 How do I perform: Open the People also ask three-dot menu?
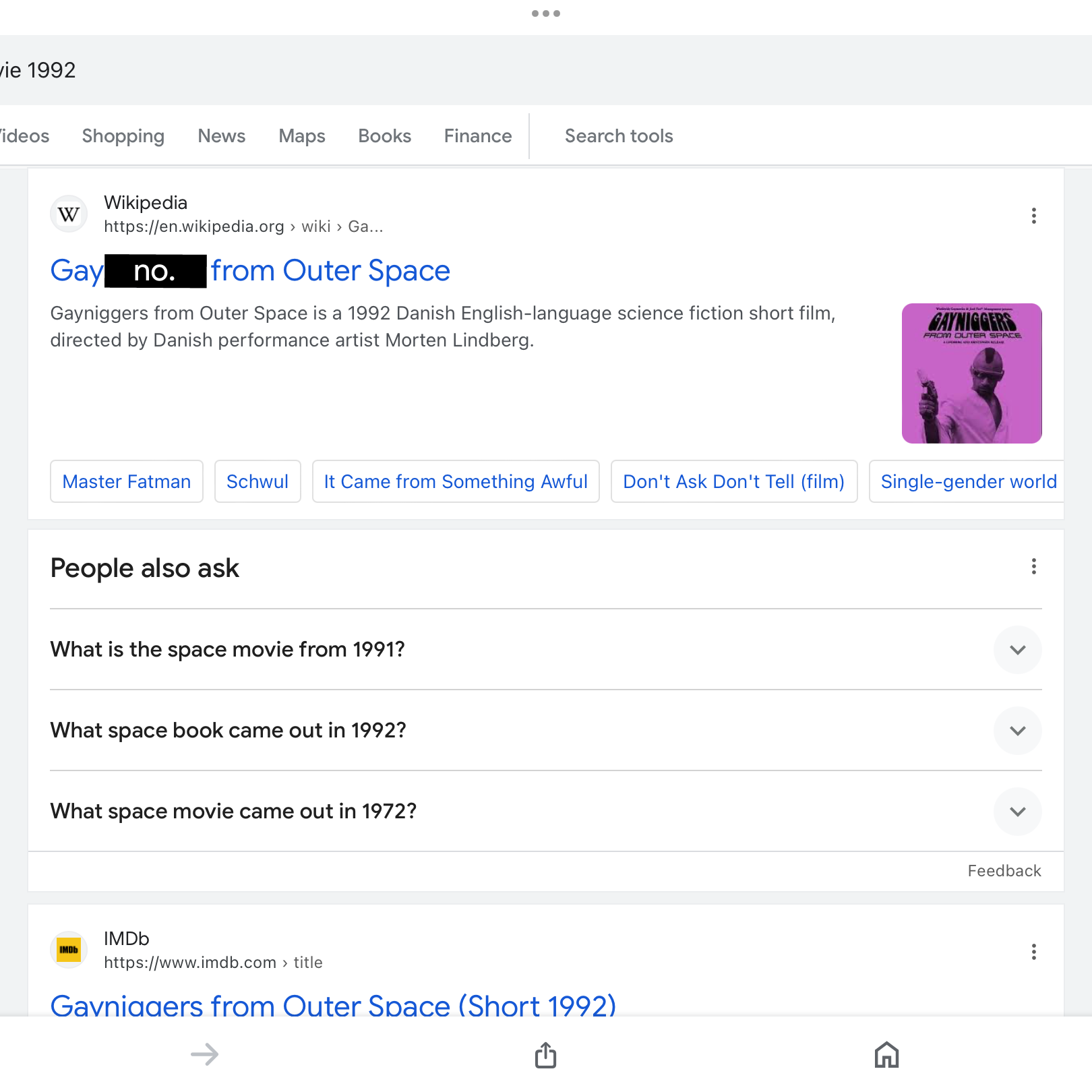pos(1033,567)
